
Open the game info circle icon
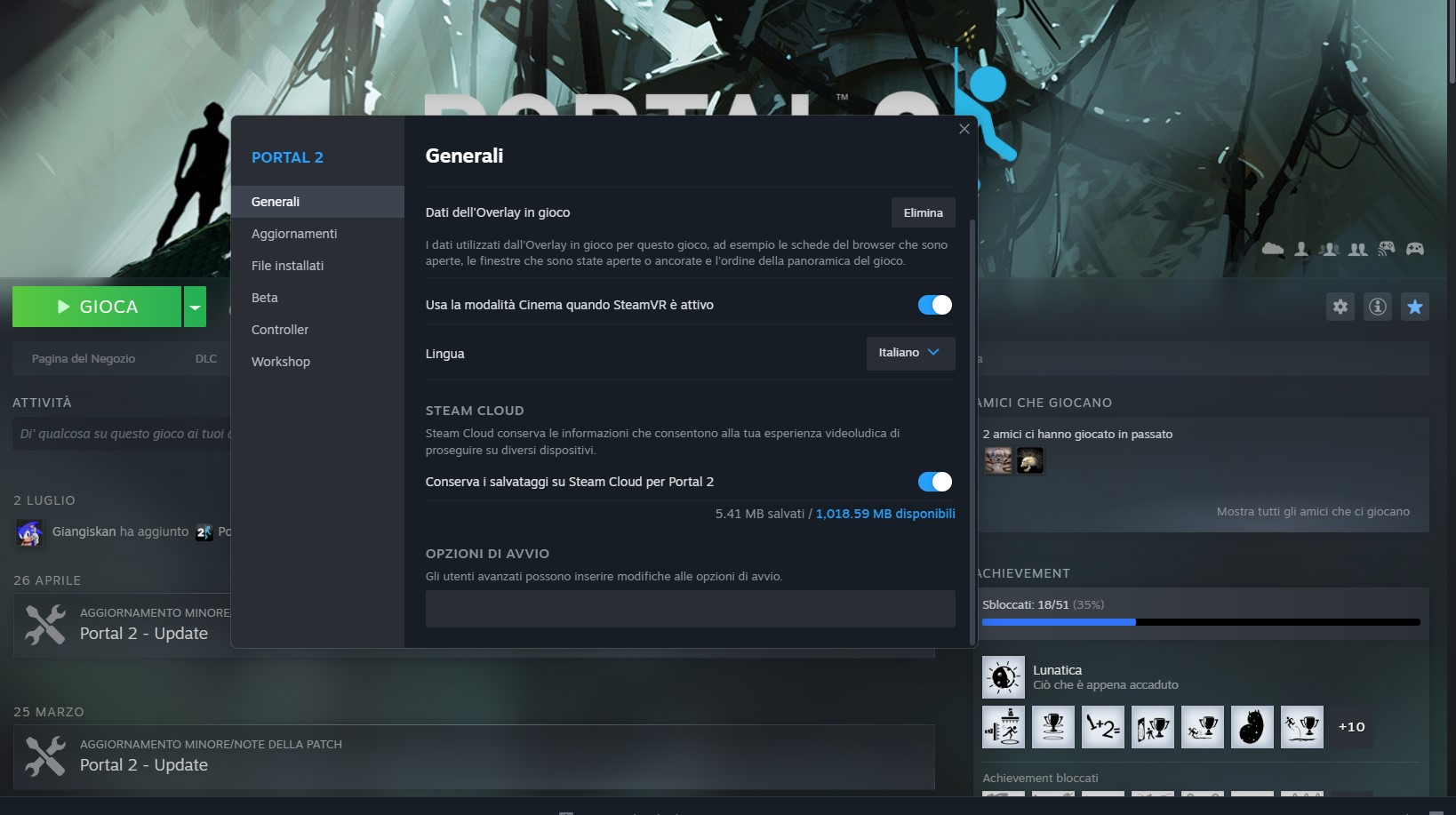coord(1378,307)
